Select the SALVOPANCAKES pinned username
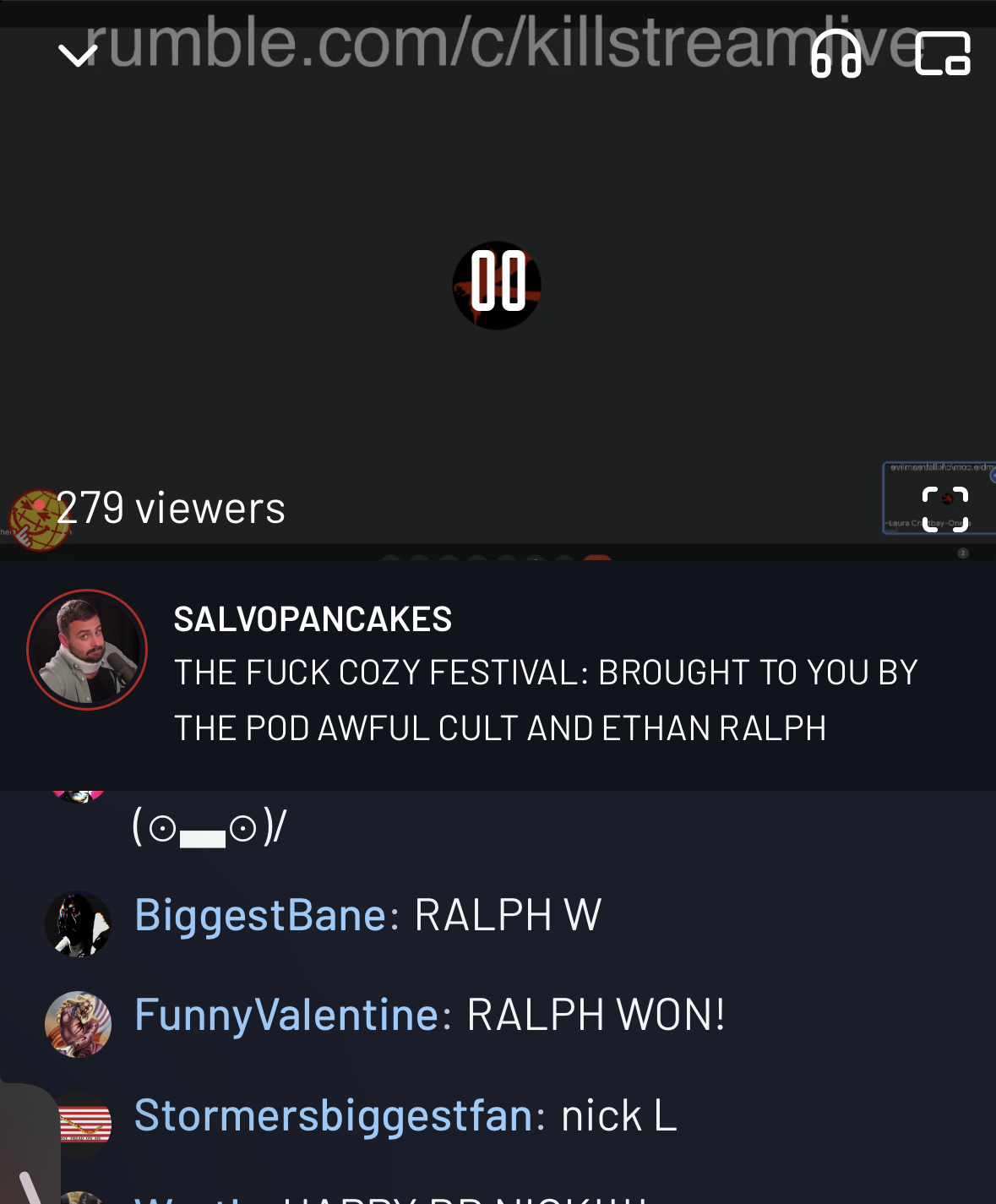This screenshot has height=1204, width=996. click(313, 619)
